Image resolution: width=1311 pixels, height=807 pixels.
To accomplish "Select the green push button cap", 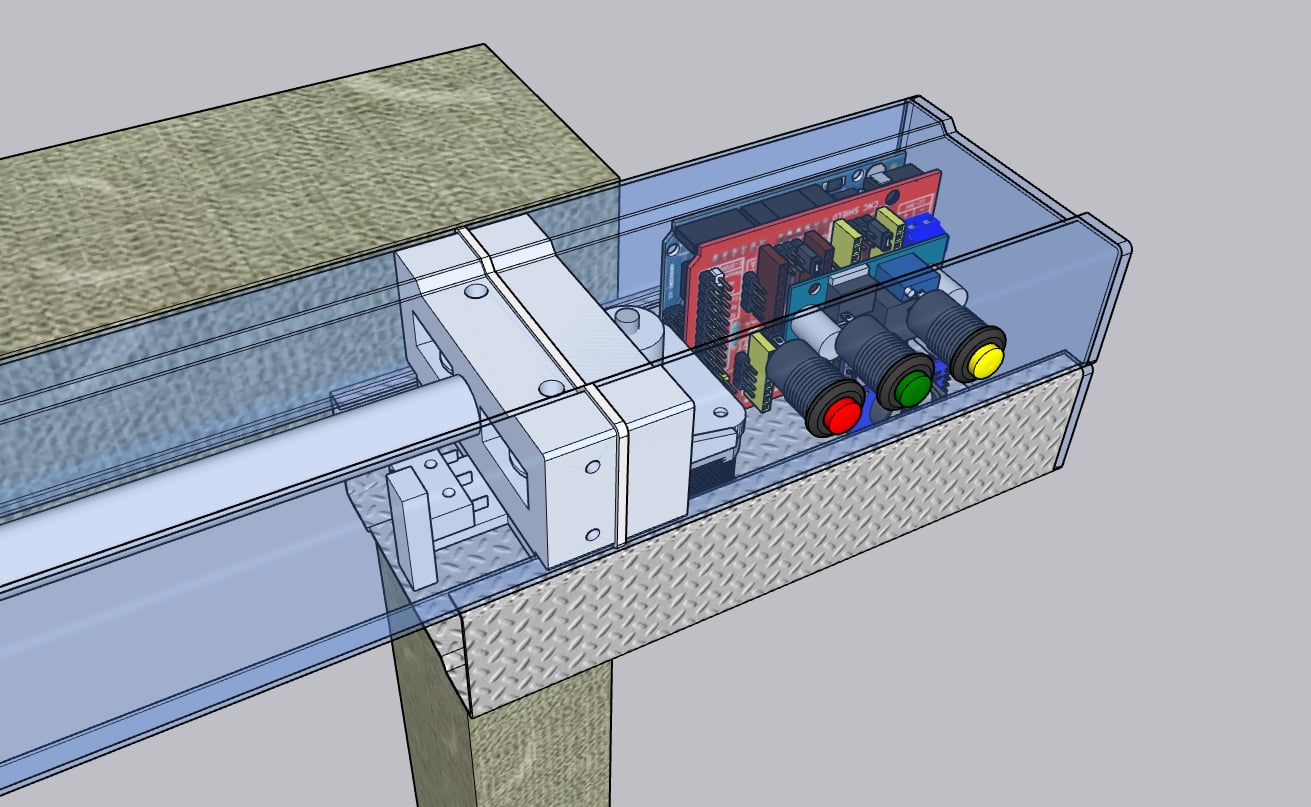I will [910, 388].
